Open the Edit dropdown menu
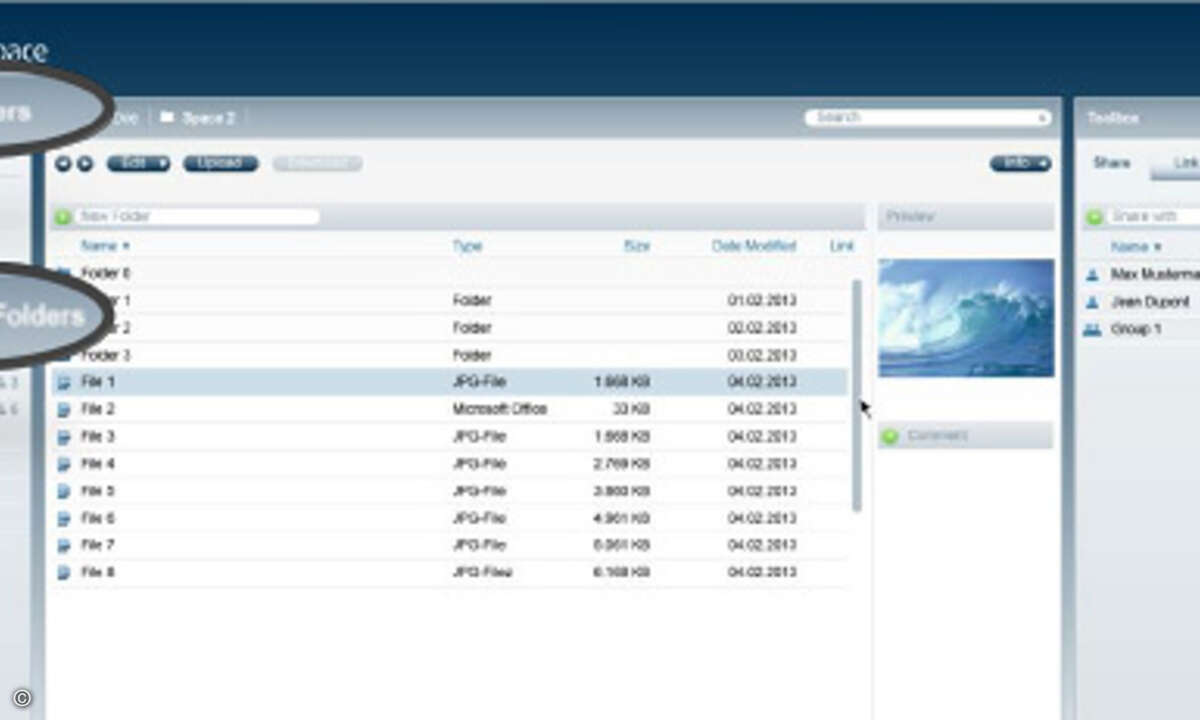The width and height of the screenshot is (1200, 720). coord(138,163)
